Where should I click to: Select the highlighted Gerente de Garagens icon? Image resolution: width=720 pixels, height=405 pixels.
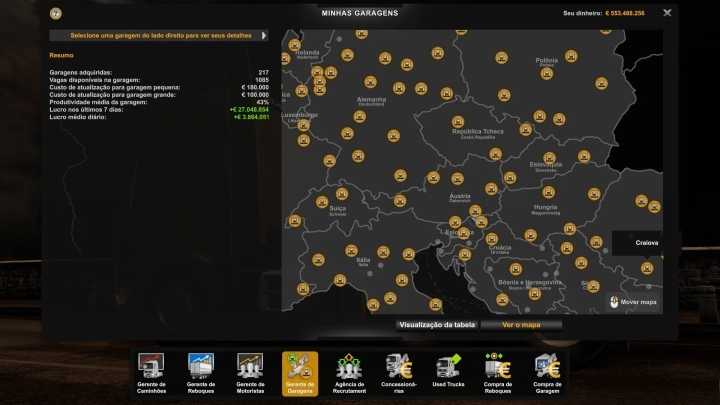point(300,373)
